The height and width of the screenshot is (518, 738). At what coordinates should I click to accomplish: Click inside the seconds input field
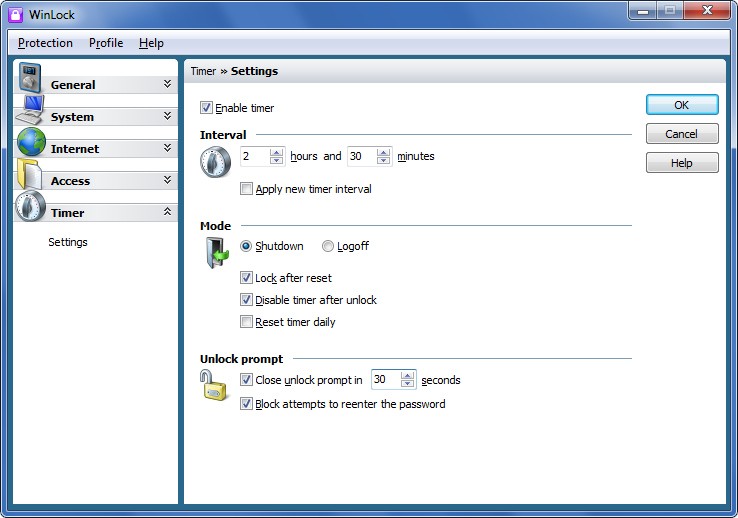click(x=386, y=380)
